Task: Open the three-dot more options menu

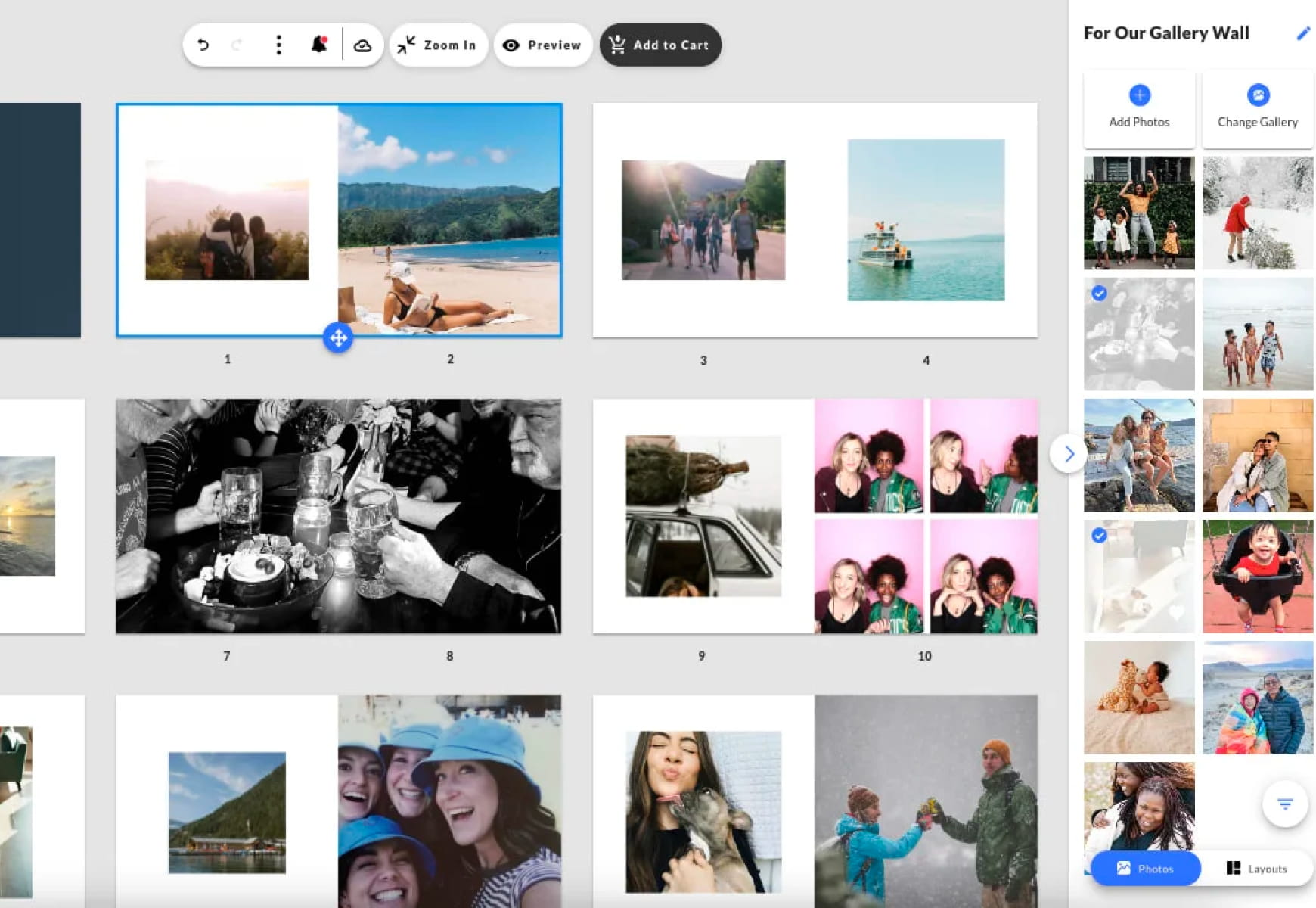Action: pos(279,45)
